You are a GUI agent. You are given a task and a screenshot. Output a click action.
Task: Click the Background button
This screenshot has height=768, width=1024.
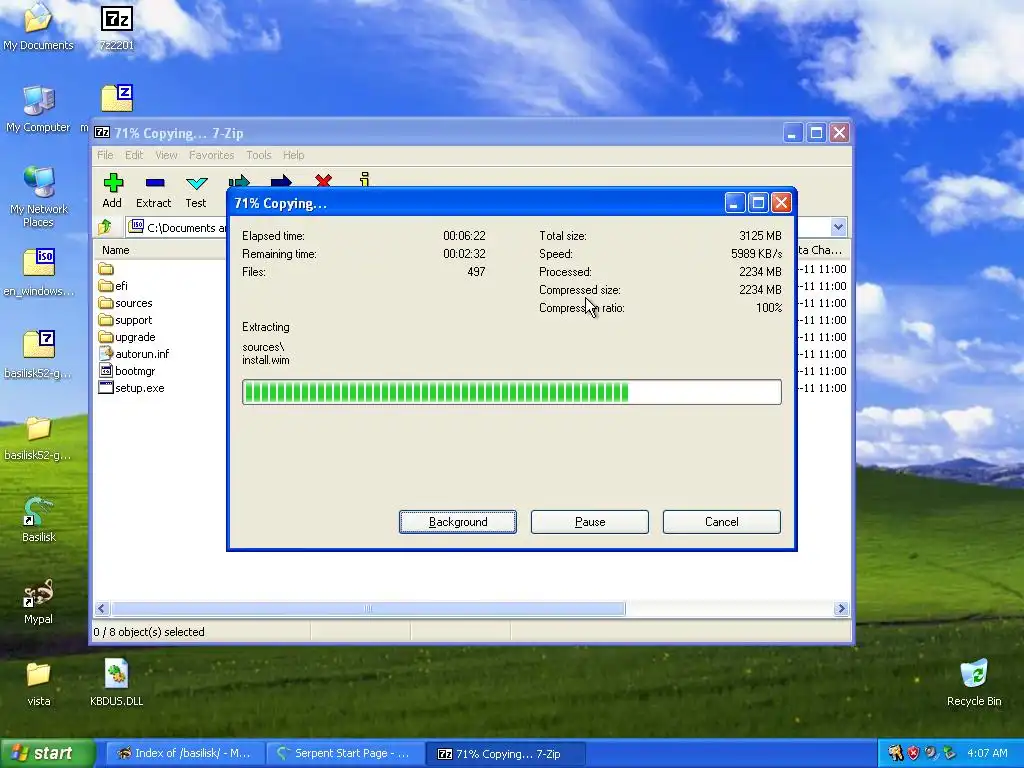point(458,522)
